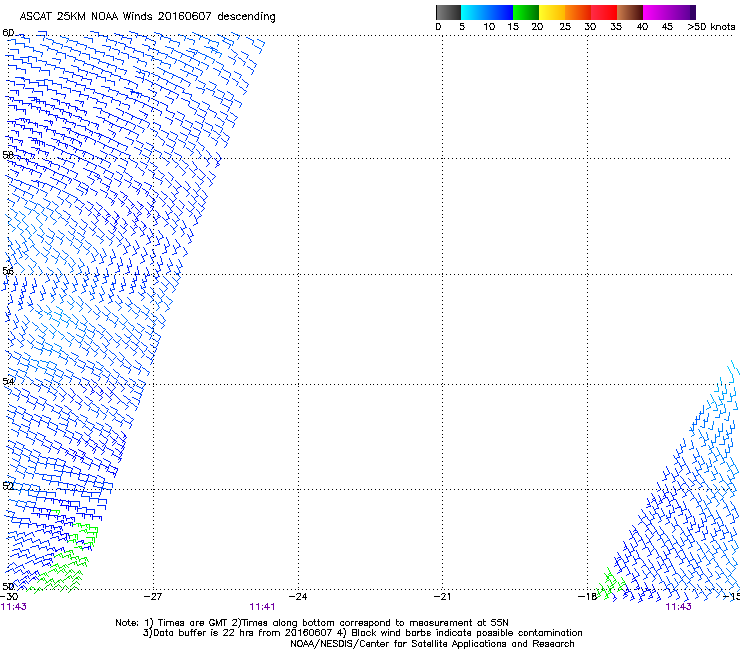The image size is (740, 650).
Task: Click the 'Note: 1) Times are GMT' line
Action: [x=311, y=623]
